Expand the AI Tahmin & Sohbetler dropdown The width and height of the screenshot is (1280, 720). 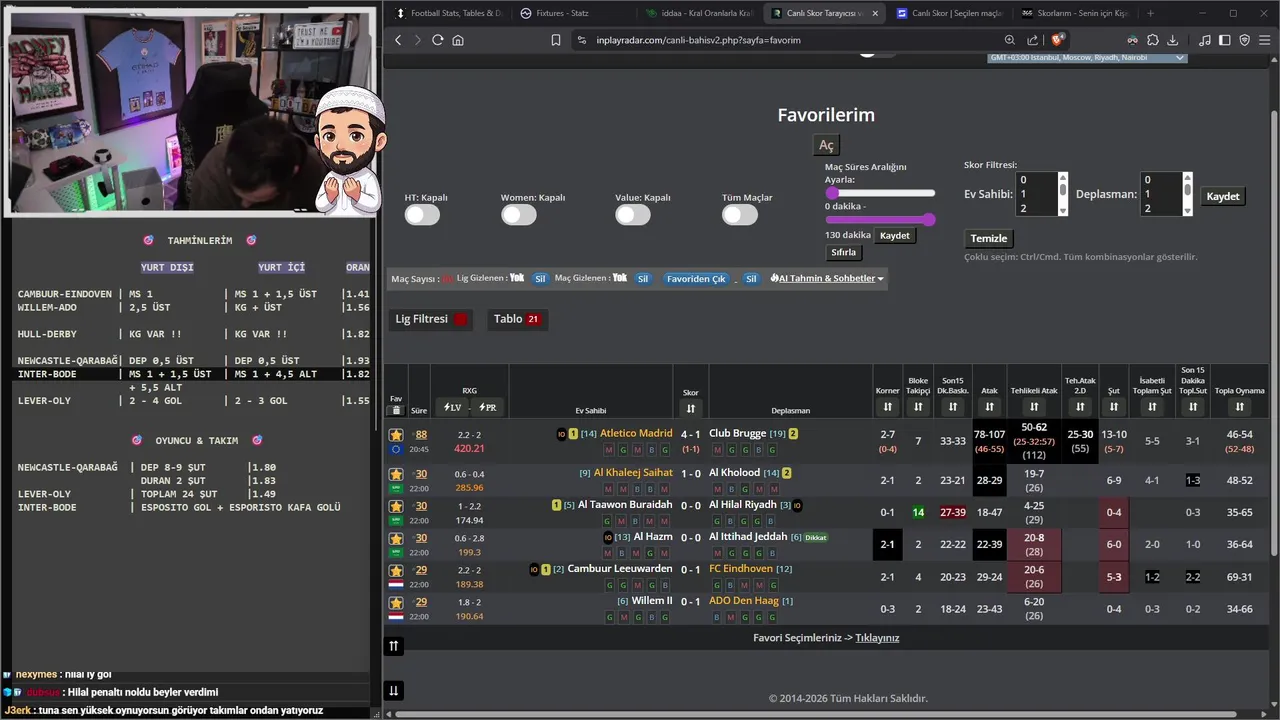pyautogui.click(x=827, y=278)
